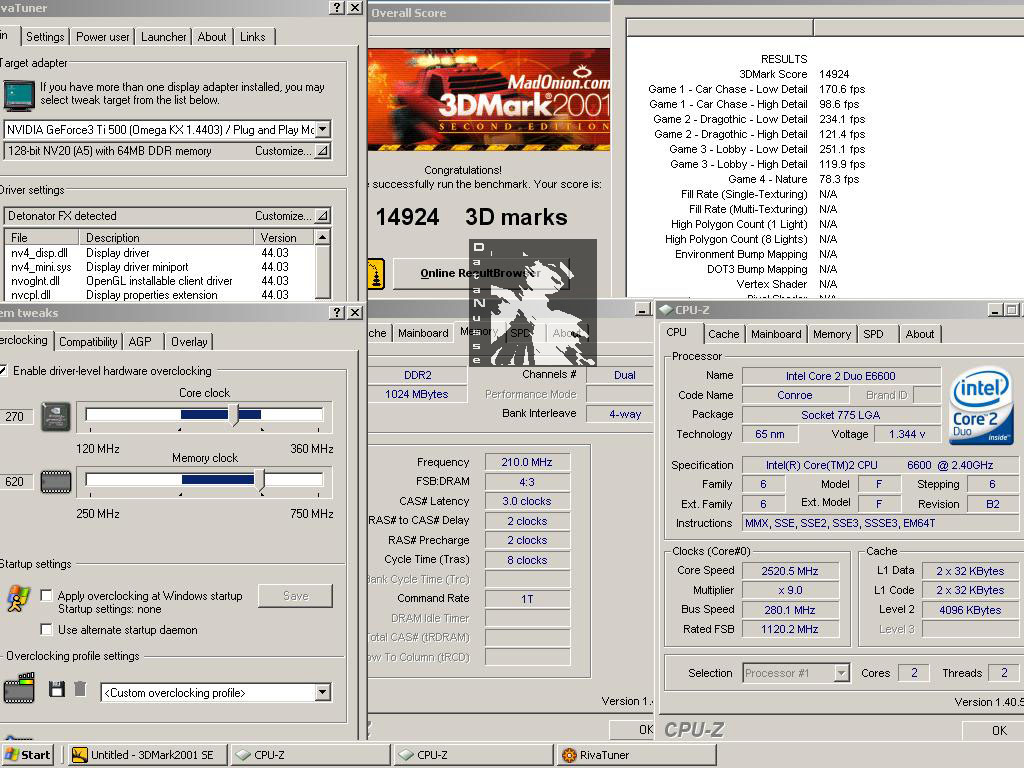Viewport: 1024px width, 768px height.
Task: Enable Apply overclocking at Windows startup
Action: [46, 596]
